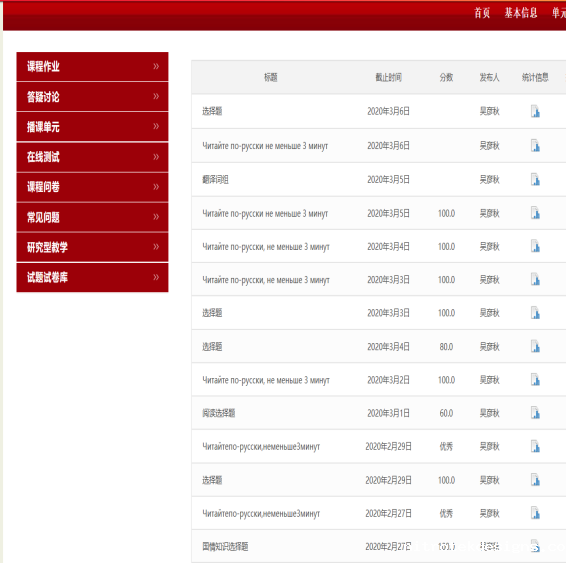Open statistics icon for 2020年3月2日 row

click(535, 380)
